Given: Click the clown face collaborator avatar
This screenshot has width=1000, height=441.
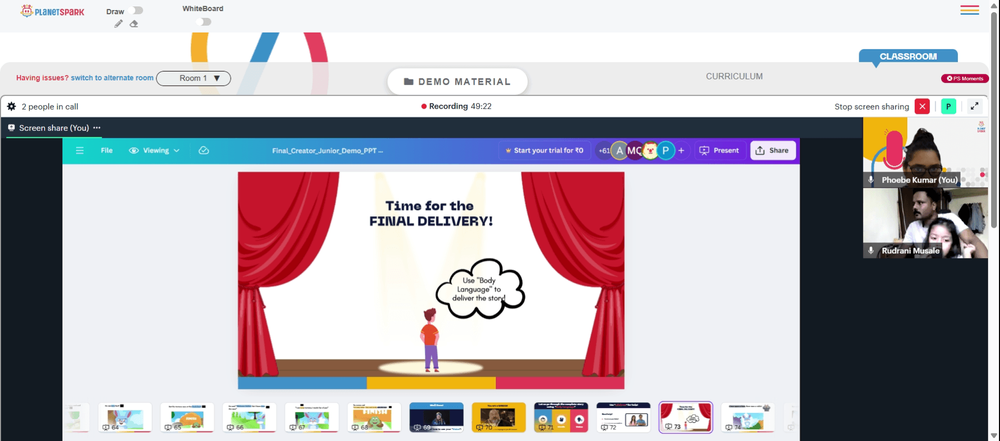Looking at the screenshot, I should tap(651, 151).
